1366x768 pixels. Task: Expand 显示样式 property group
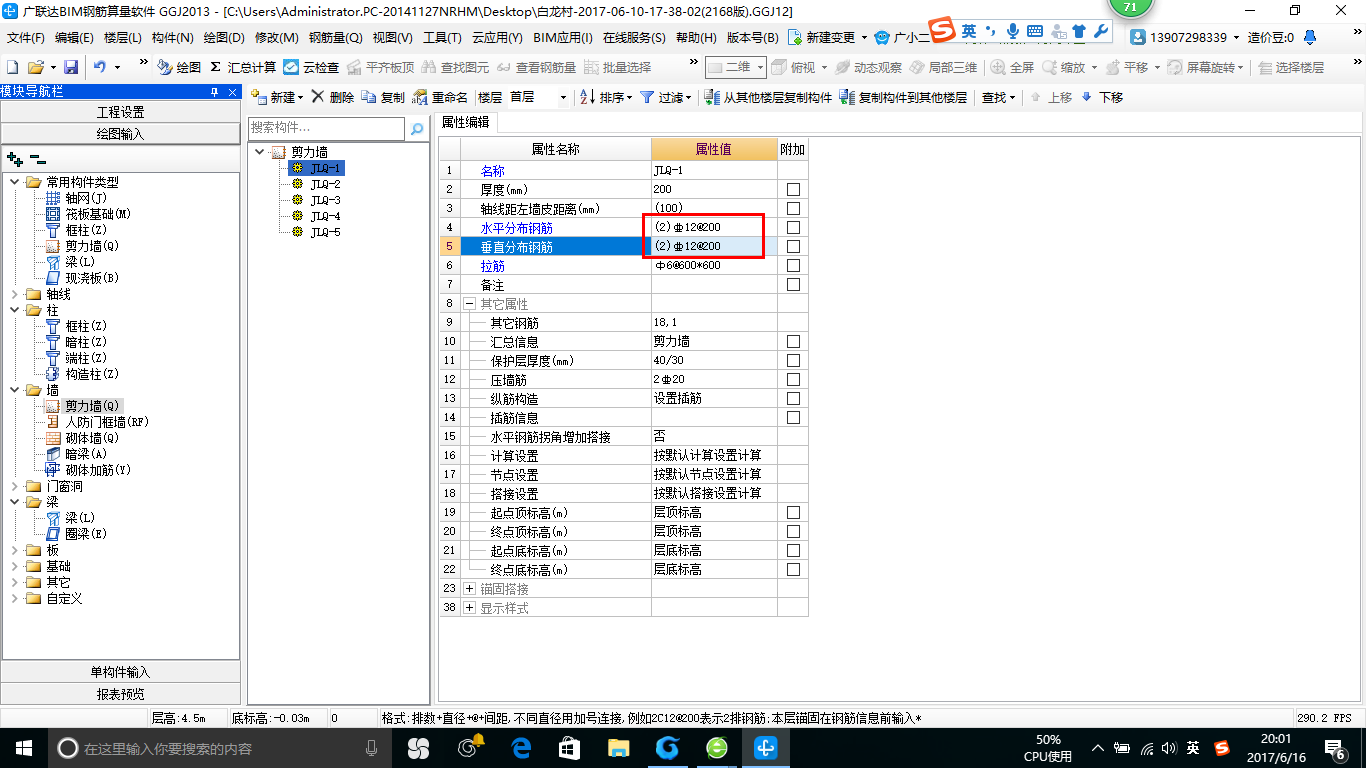470,608
